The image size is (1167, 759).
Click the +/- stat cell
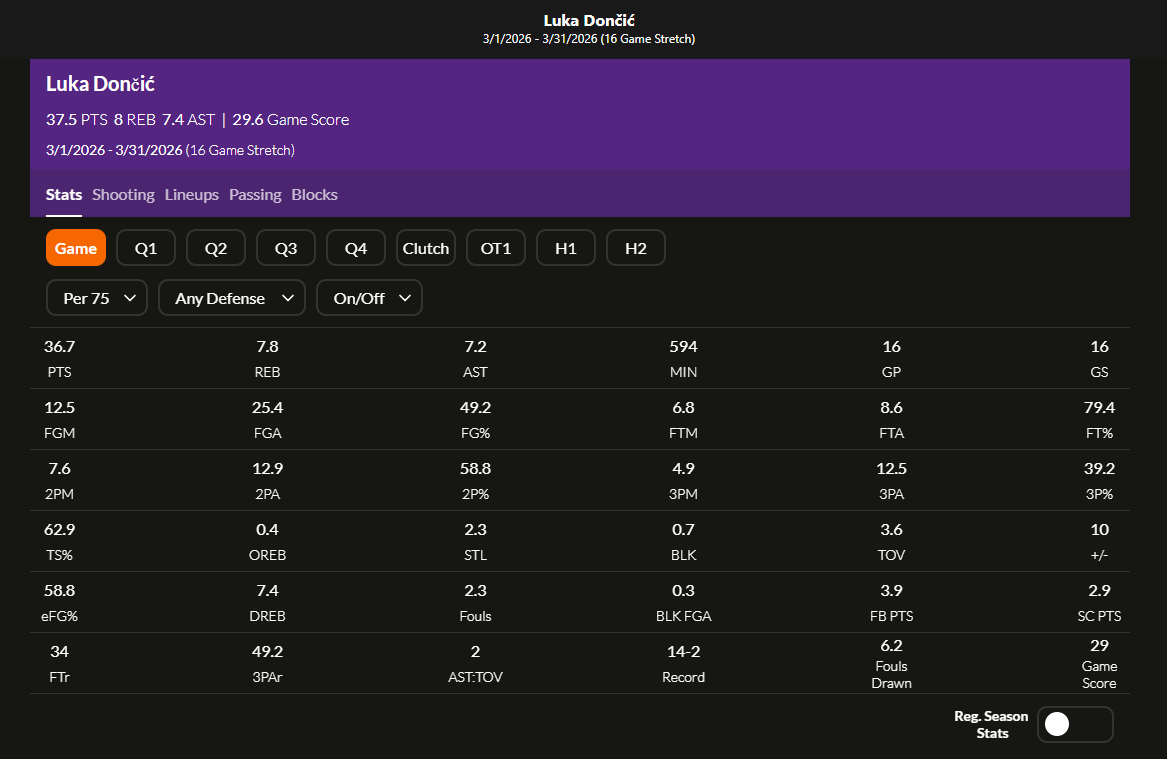point(1099,542)
